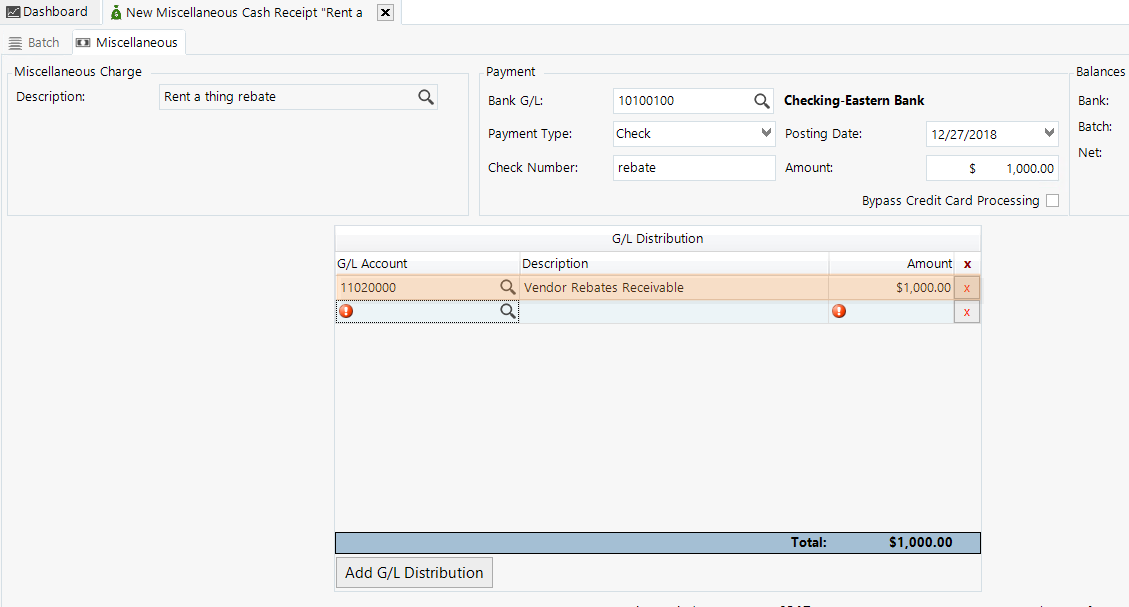Delete the Vendor Rebates Receivable row
Viewport: 1129px width, 607px height.
pyautogui.click(x=966, y=288)
